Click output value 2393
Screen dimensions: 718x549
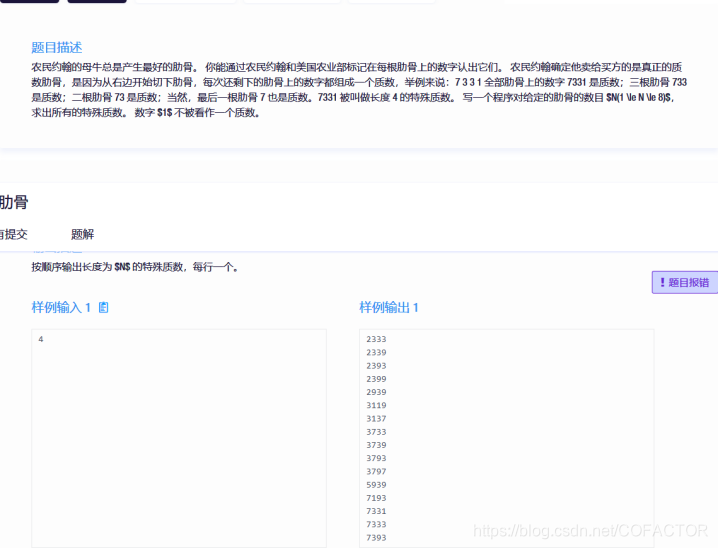376,366
